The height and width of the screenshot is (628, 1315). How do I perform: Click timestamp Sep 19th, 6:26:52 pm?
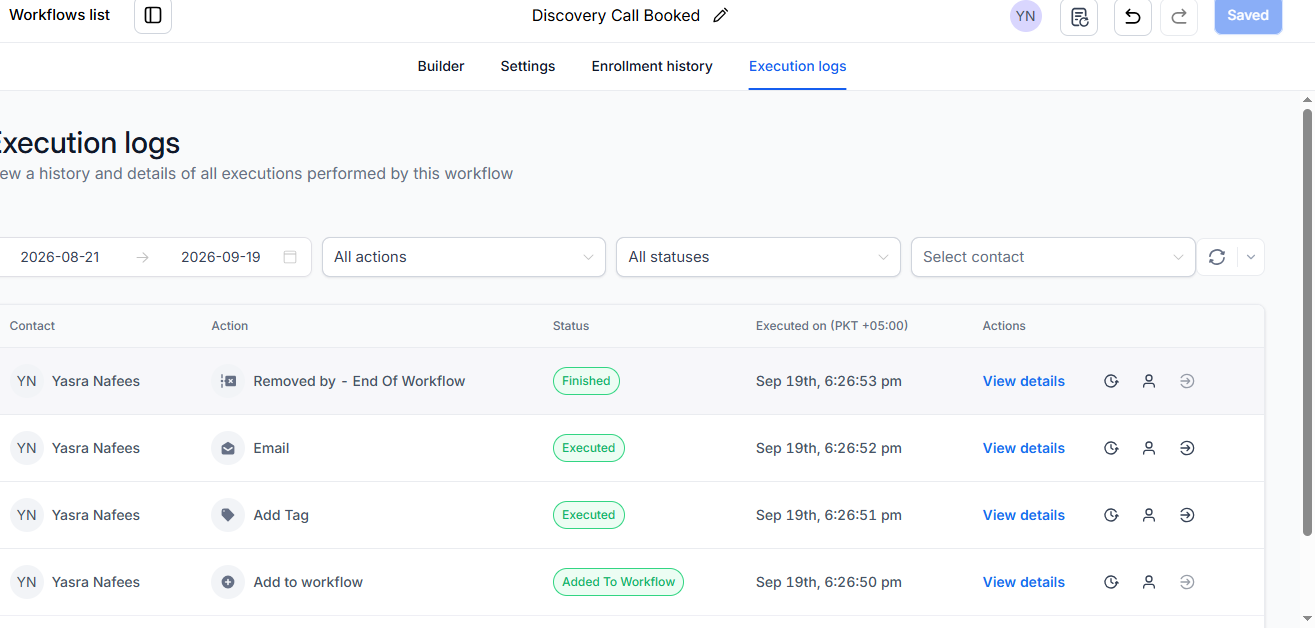(829, 448)
